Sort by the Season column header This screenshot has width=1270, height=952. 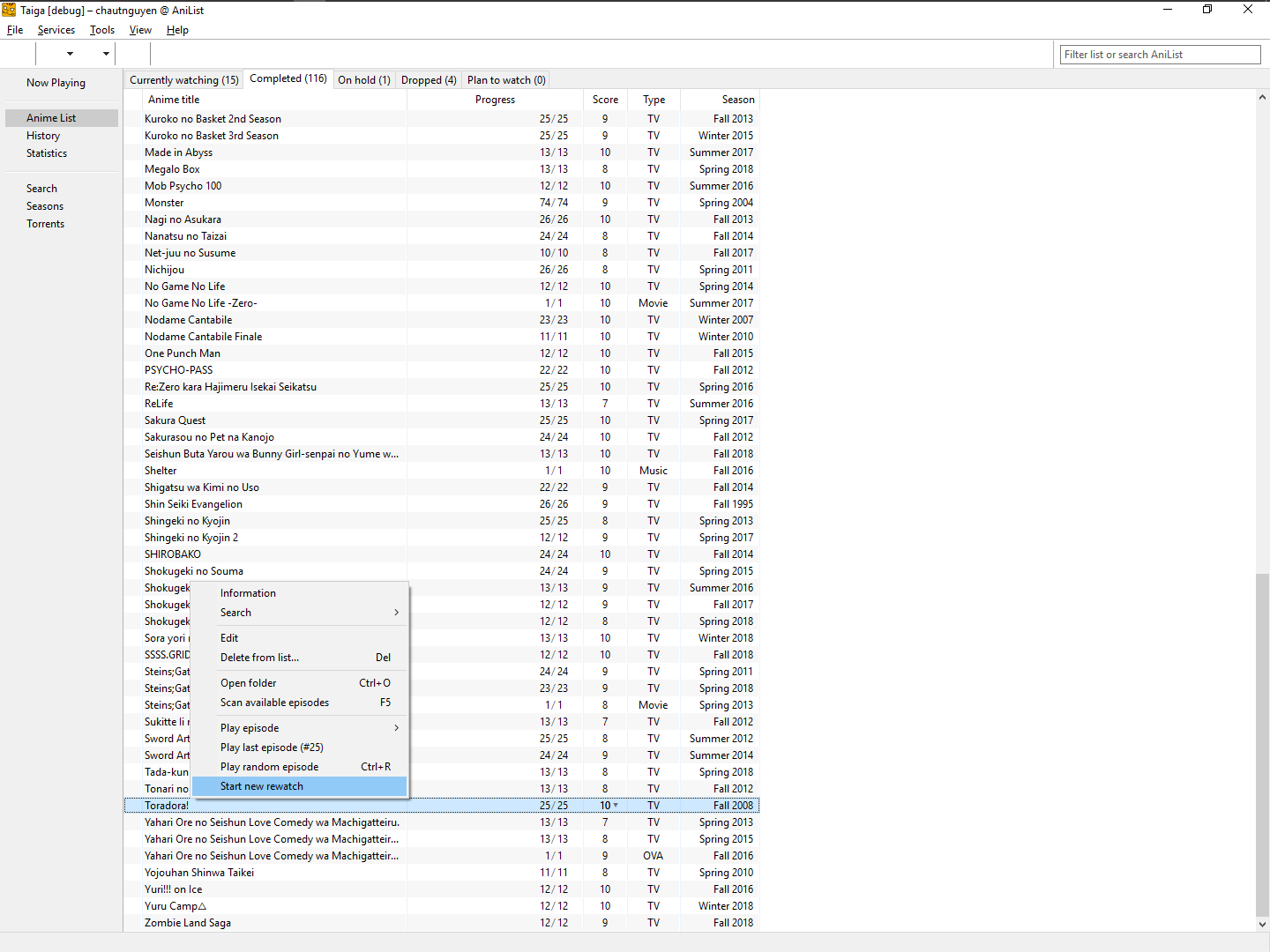(720, 100)
